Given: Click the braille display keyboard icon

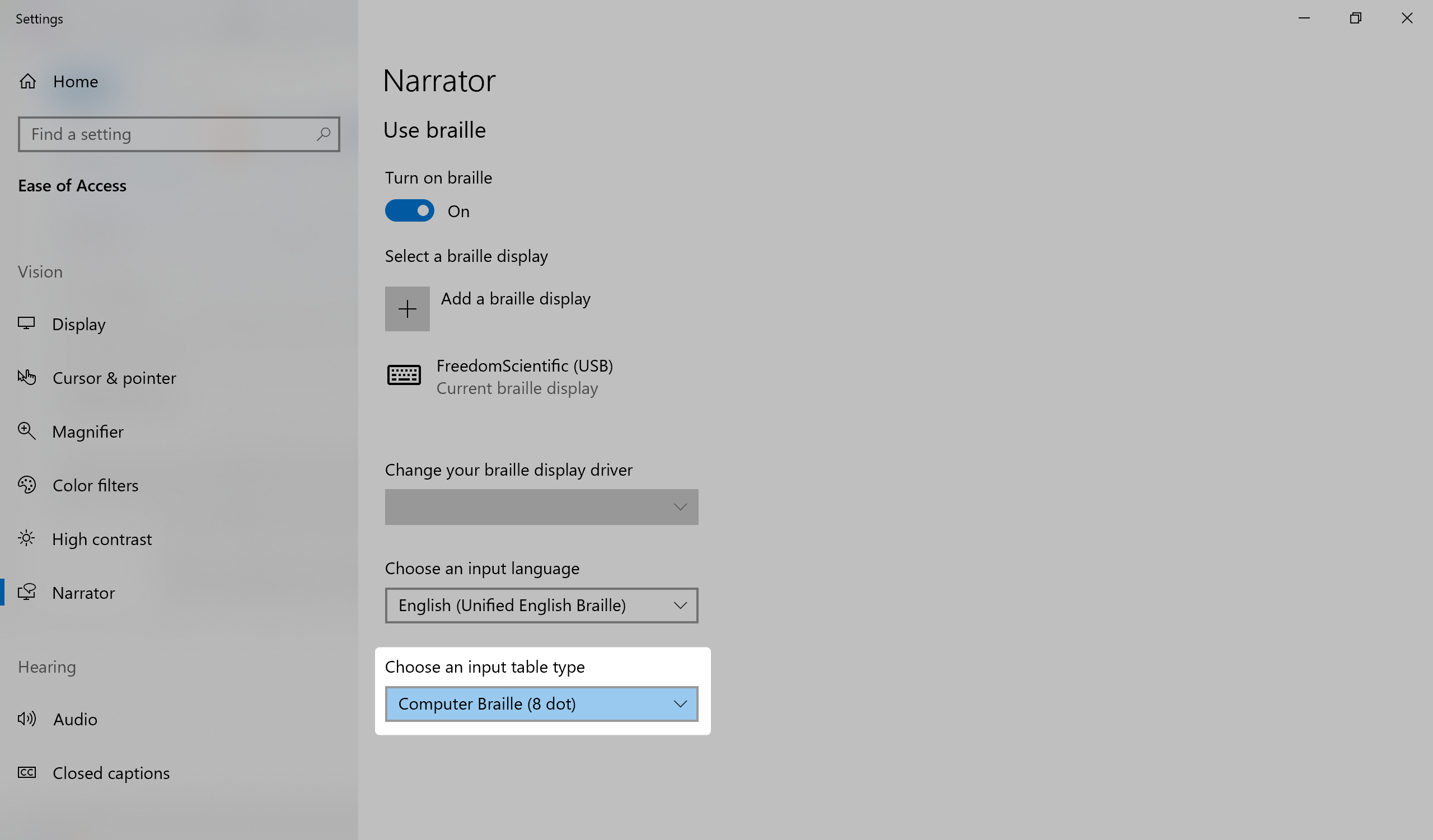Looking at the screenshot, I should coord(404,376).
